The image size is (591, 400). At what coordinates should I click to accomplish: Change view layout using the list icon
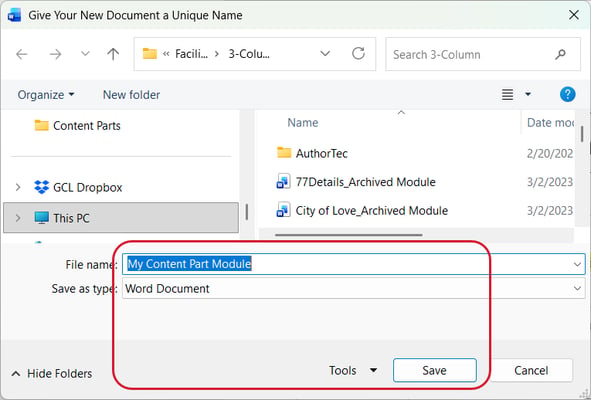coord(507,94)
